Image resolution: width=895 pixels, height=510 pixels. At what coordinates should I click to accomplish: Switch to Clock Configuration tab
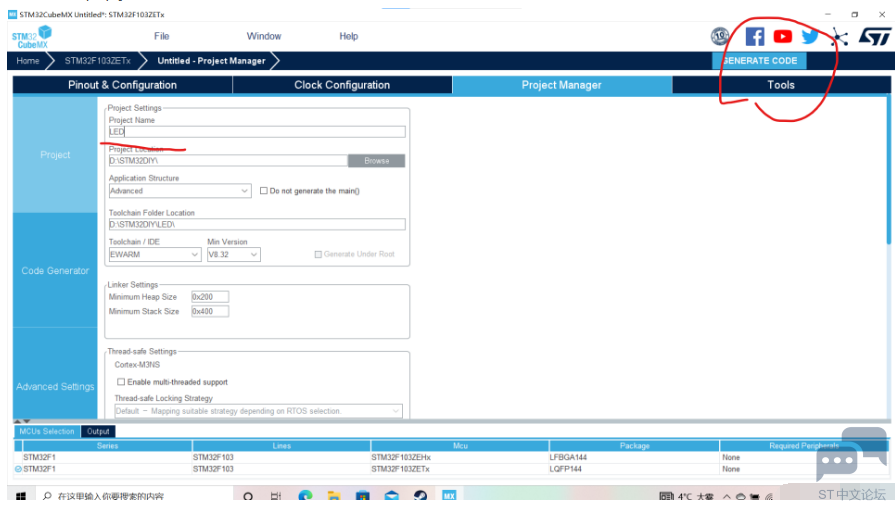tap(342, 85)
